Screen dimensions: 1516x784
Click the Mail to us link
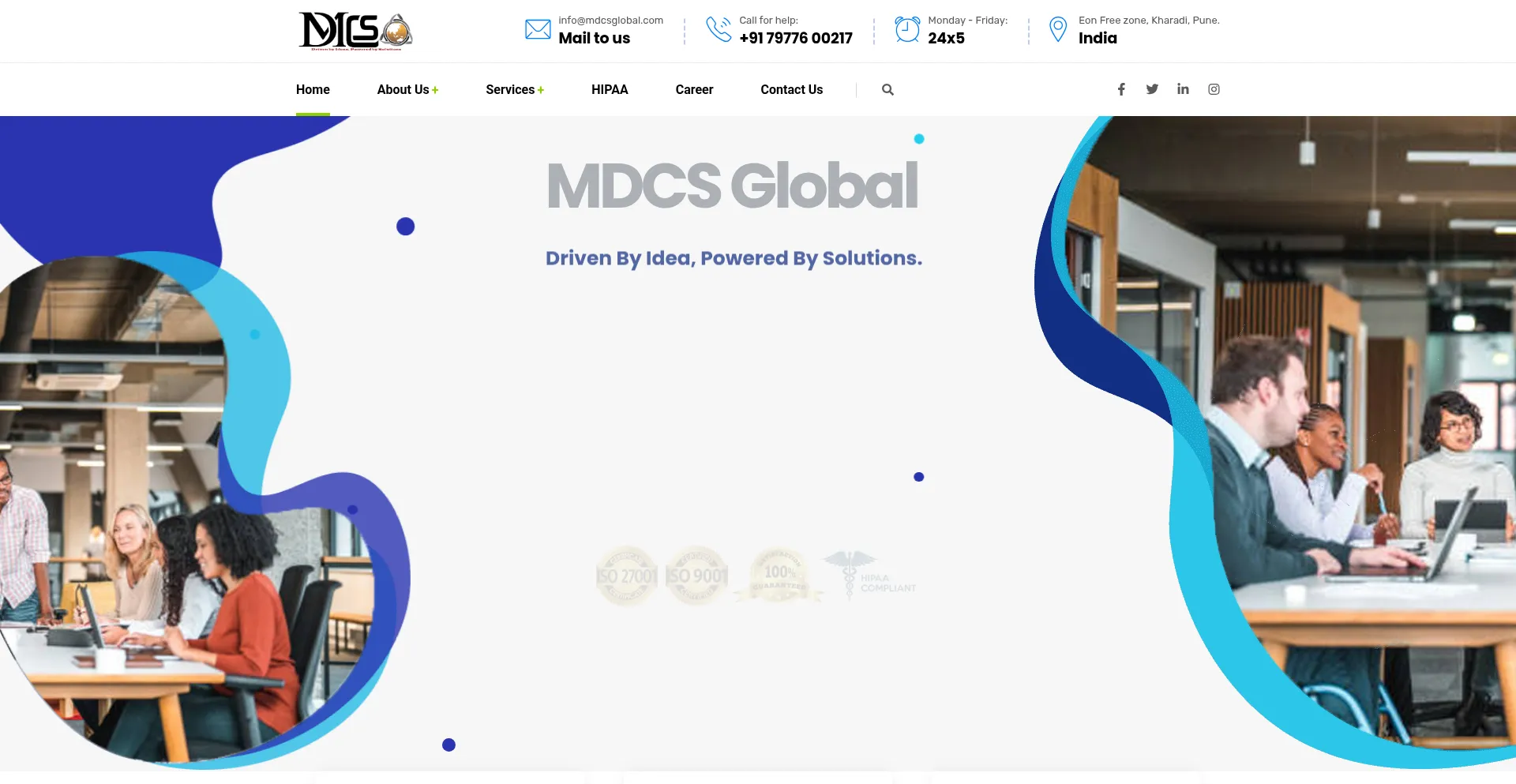click(594, 38)
